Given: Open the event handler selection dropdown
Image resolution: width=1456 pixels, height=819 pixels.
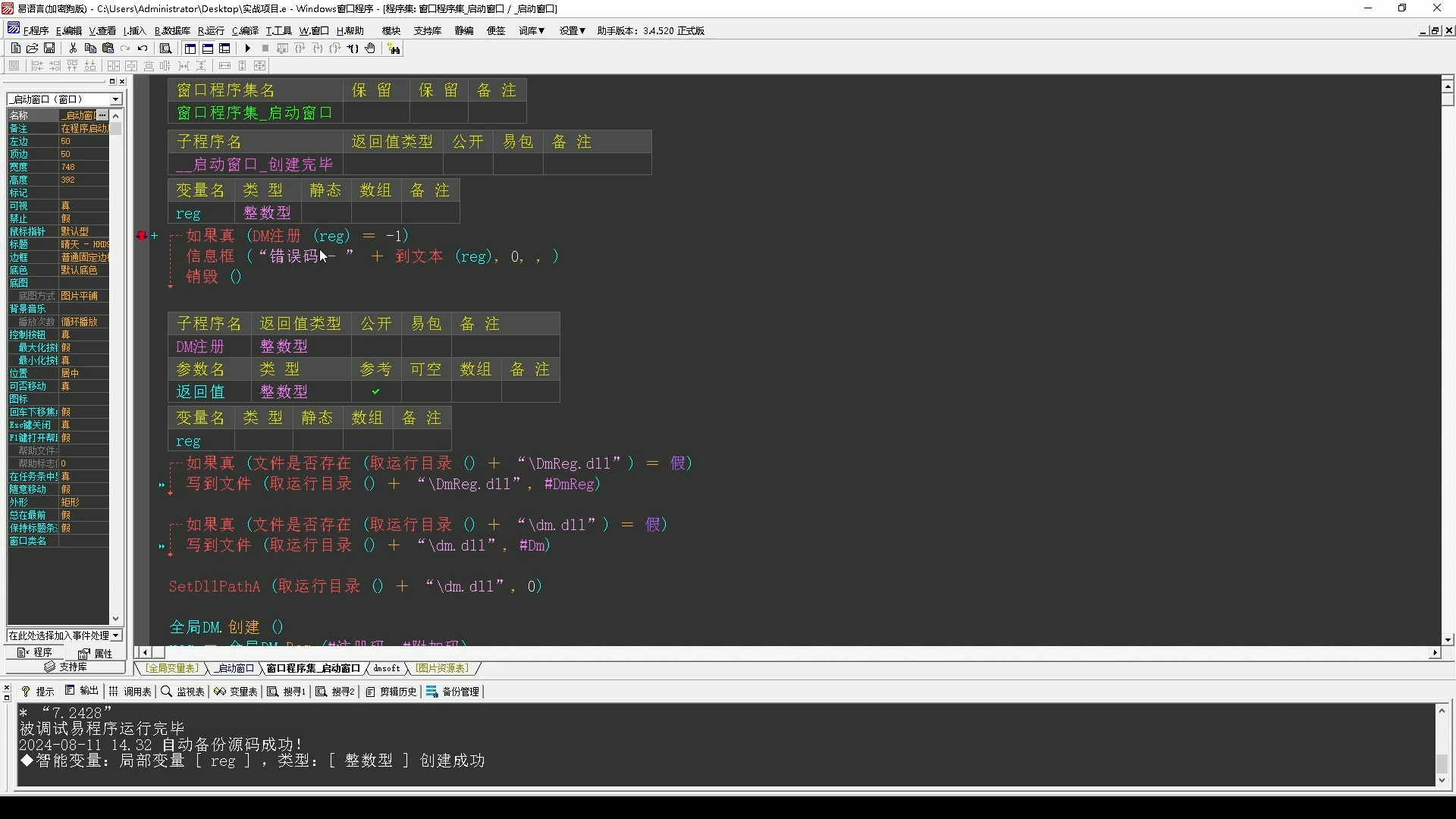Looking at the screenshot, I should [116, 635].
